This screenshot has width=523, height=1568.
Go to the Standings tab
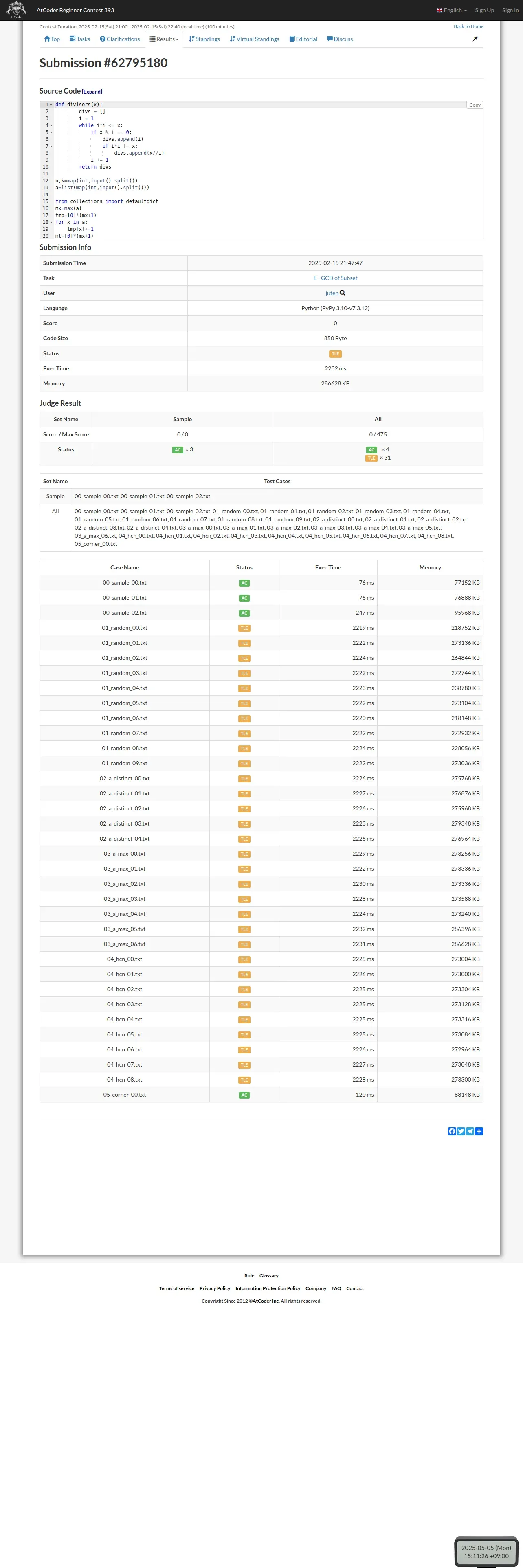coord(204,39)
